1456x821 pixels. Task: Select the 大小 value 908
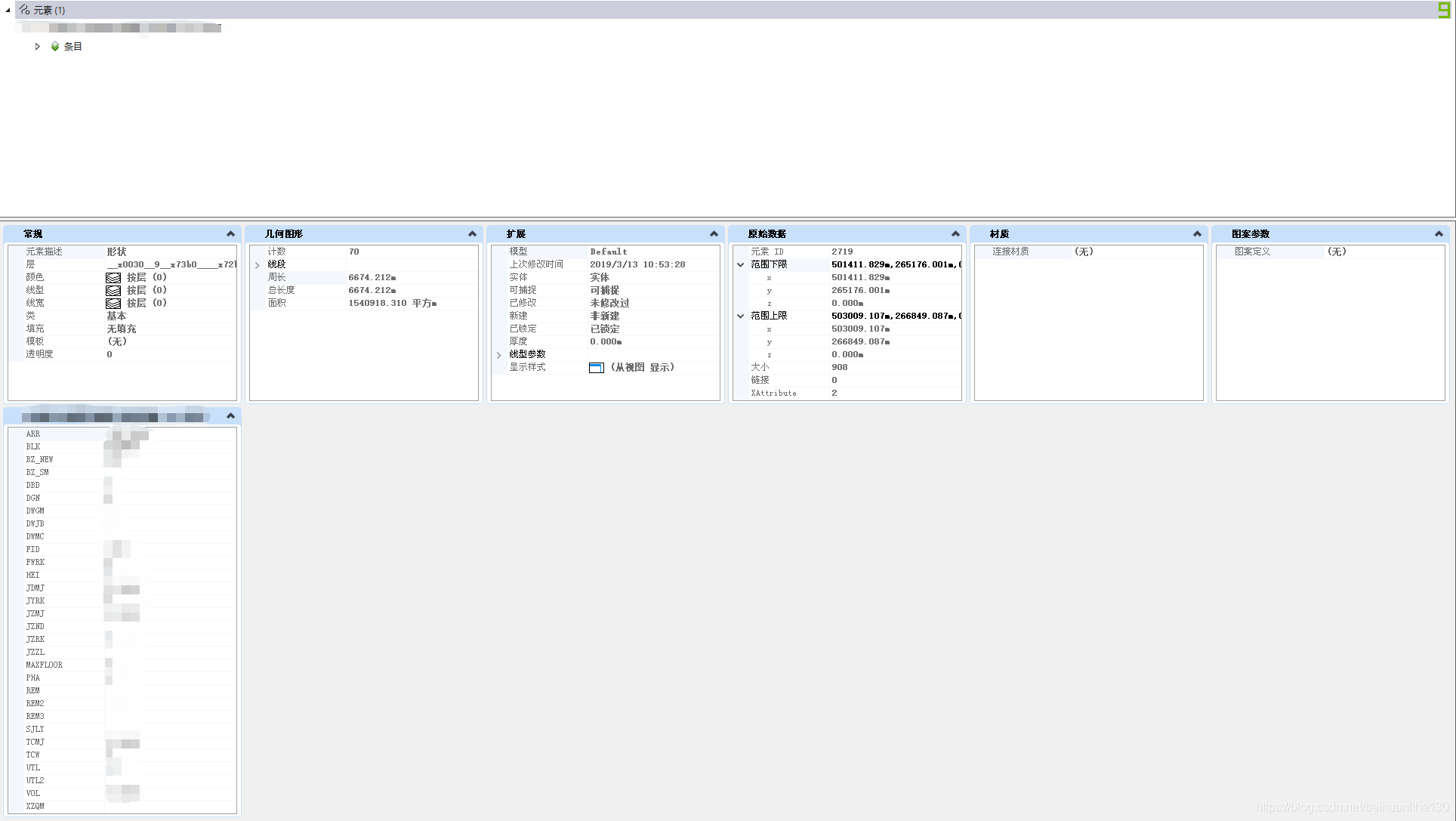pyautogui.click(x=840, y=367)
